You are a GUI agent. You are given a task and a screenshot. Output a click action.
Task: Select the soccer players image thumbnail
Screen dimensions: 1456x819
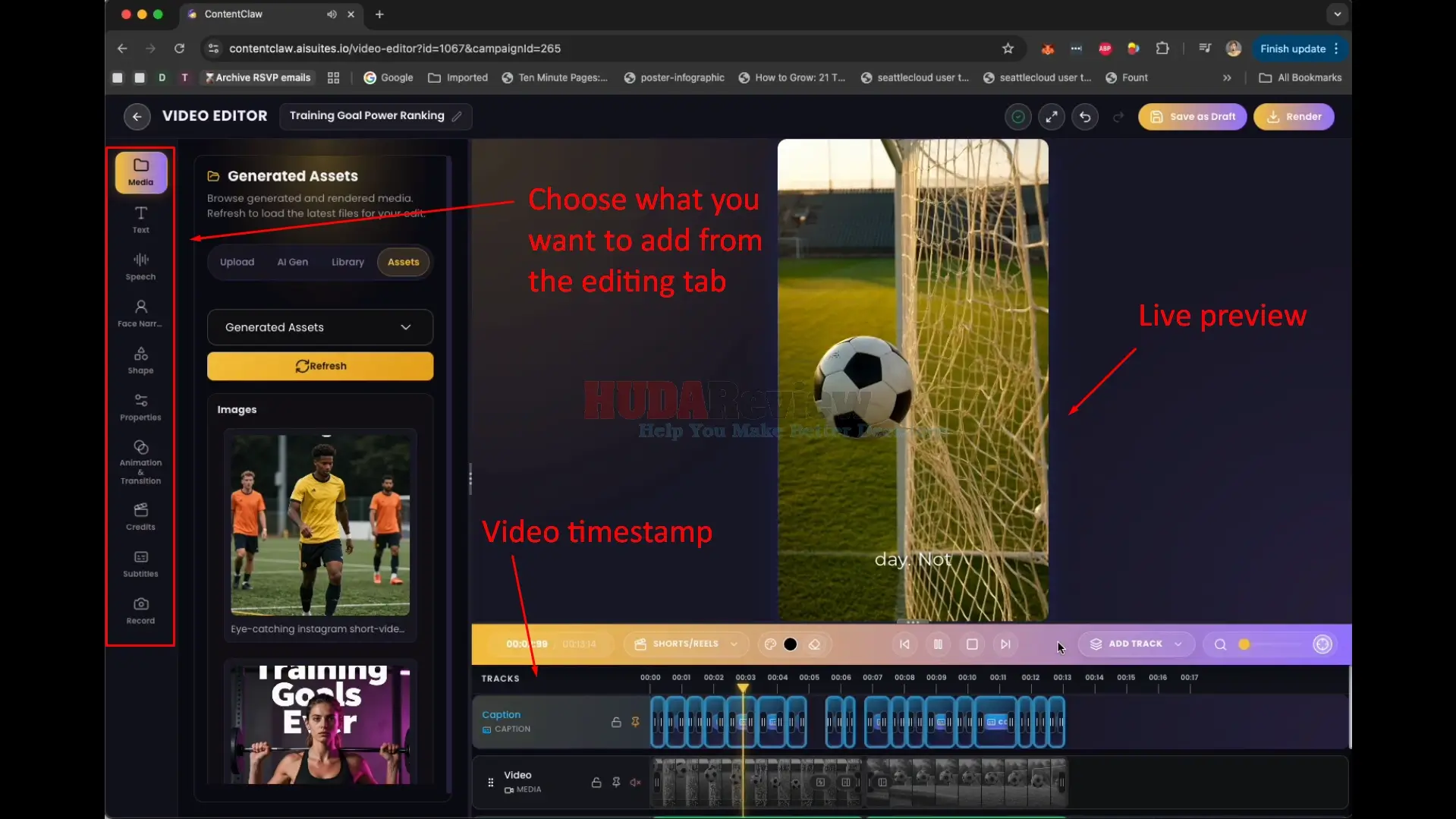[x=320, y=525]
